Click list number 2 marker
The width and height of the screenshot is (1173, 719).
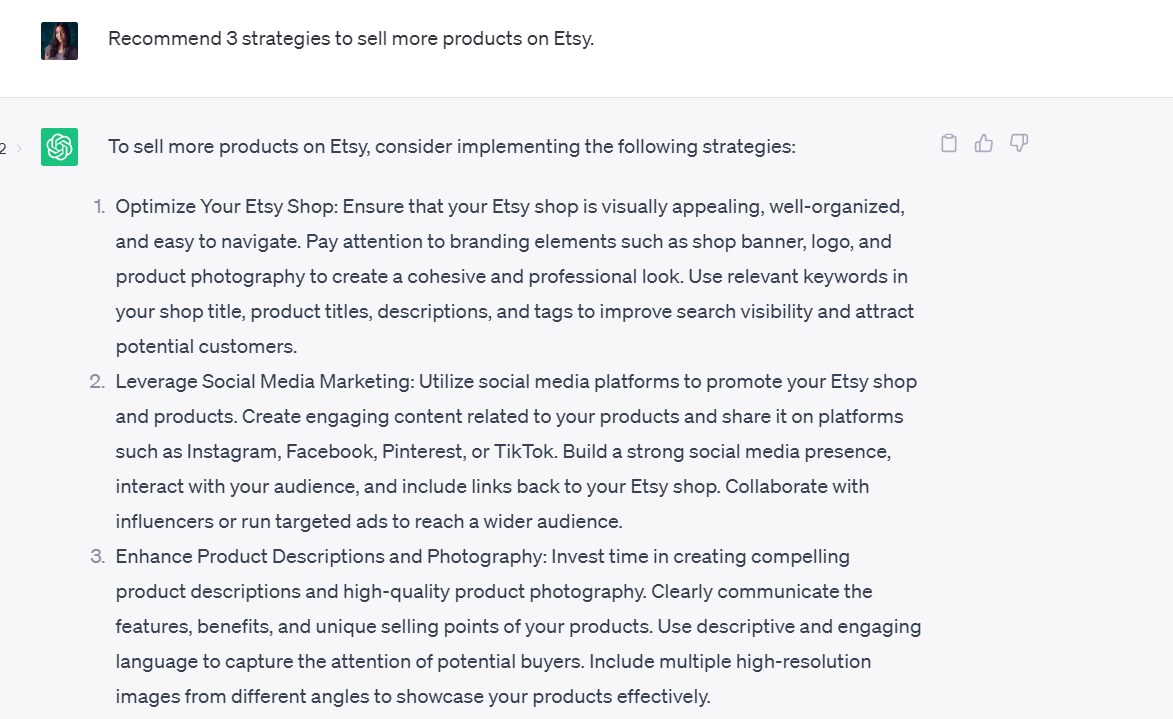tap(97, 382)
